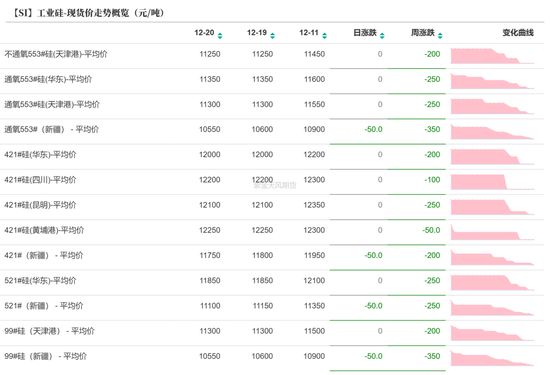Click 12-20 price 12250 for 421#硅(黄埔港)
The image size is (550, 375).
click(210, 230)
